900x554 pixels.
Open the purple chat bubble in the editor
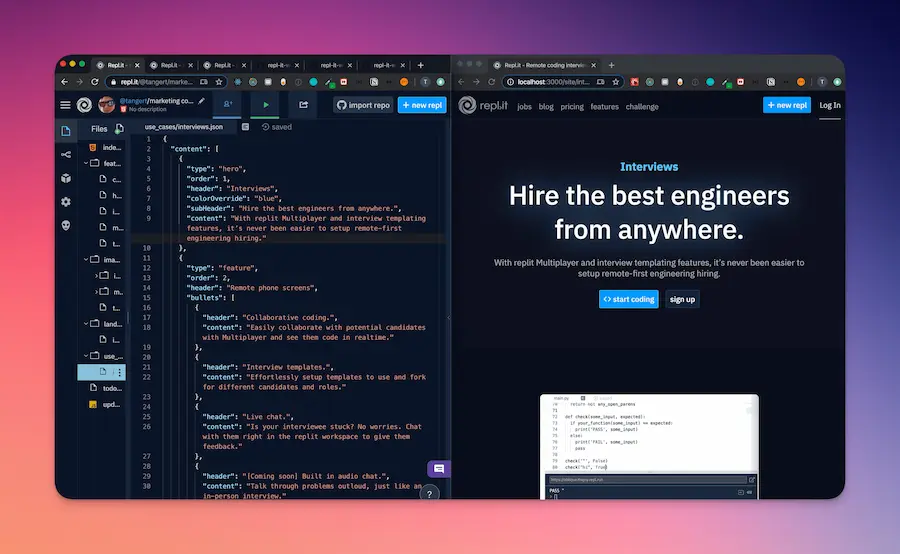point(439,469)
